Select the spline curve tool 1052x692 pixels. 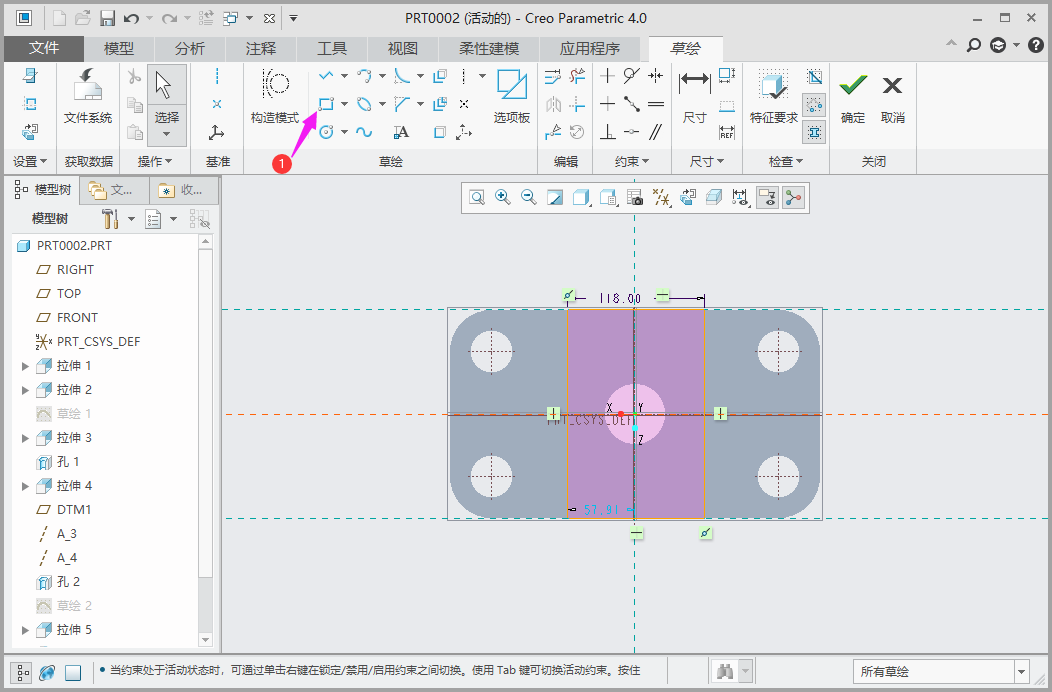click(364, 132)
